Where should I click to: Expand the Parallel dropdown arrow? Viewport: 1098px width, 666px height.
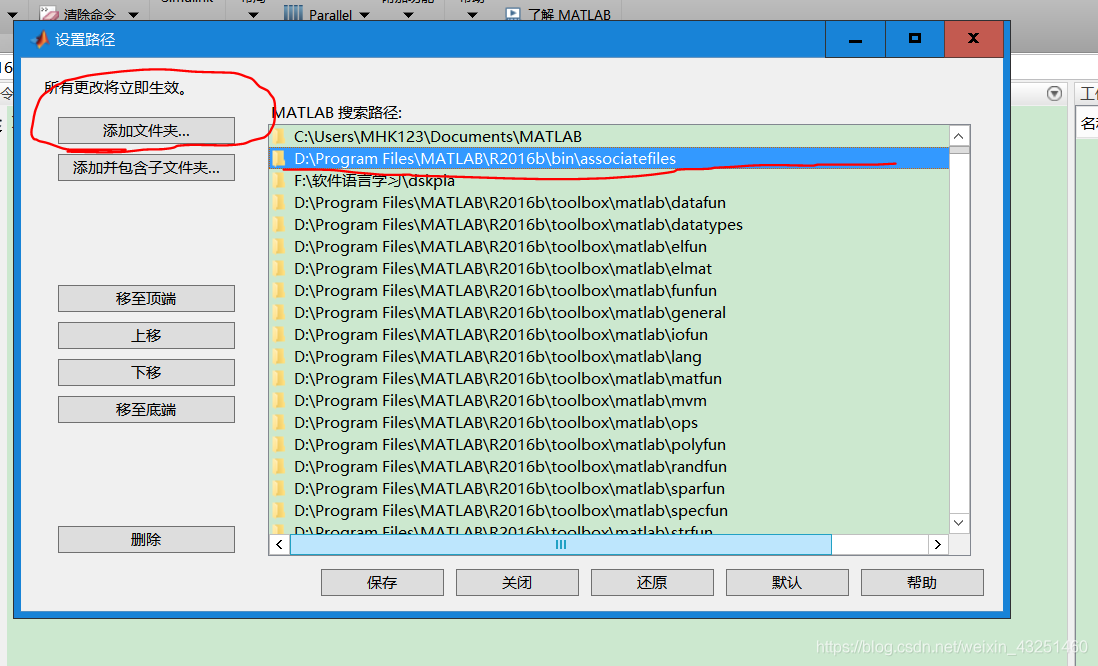tap(364, 15)
